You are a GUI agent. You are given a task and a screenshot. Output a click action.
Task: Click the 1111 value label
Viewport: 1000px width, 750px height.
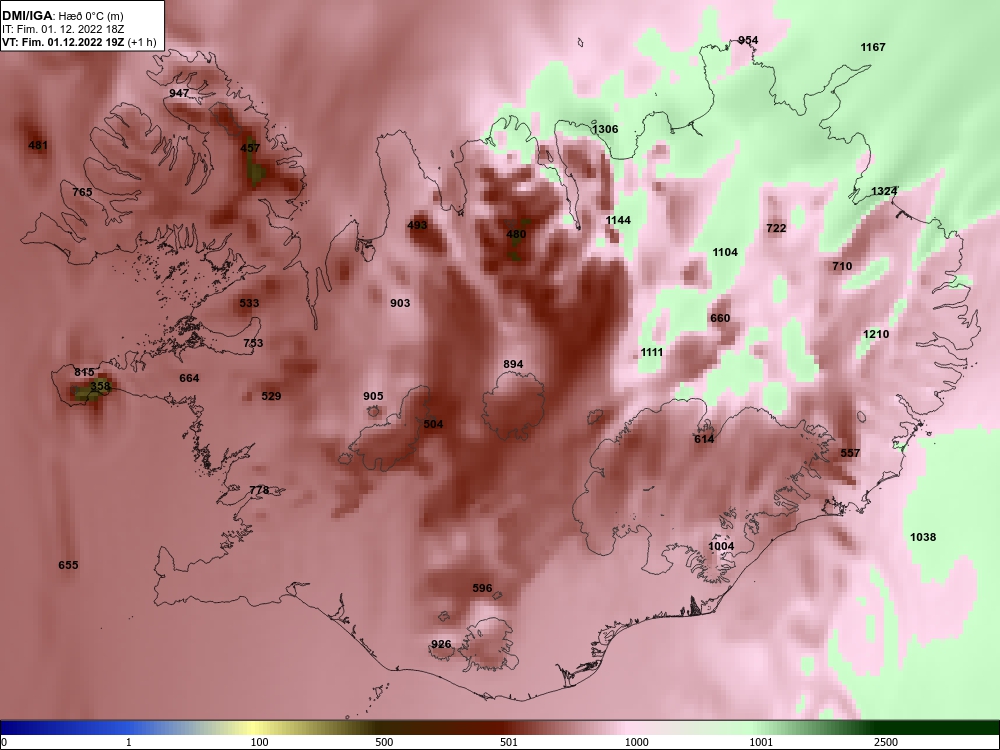(x=652, y=352)
